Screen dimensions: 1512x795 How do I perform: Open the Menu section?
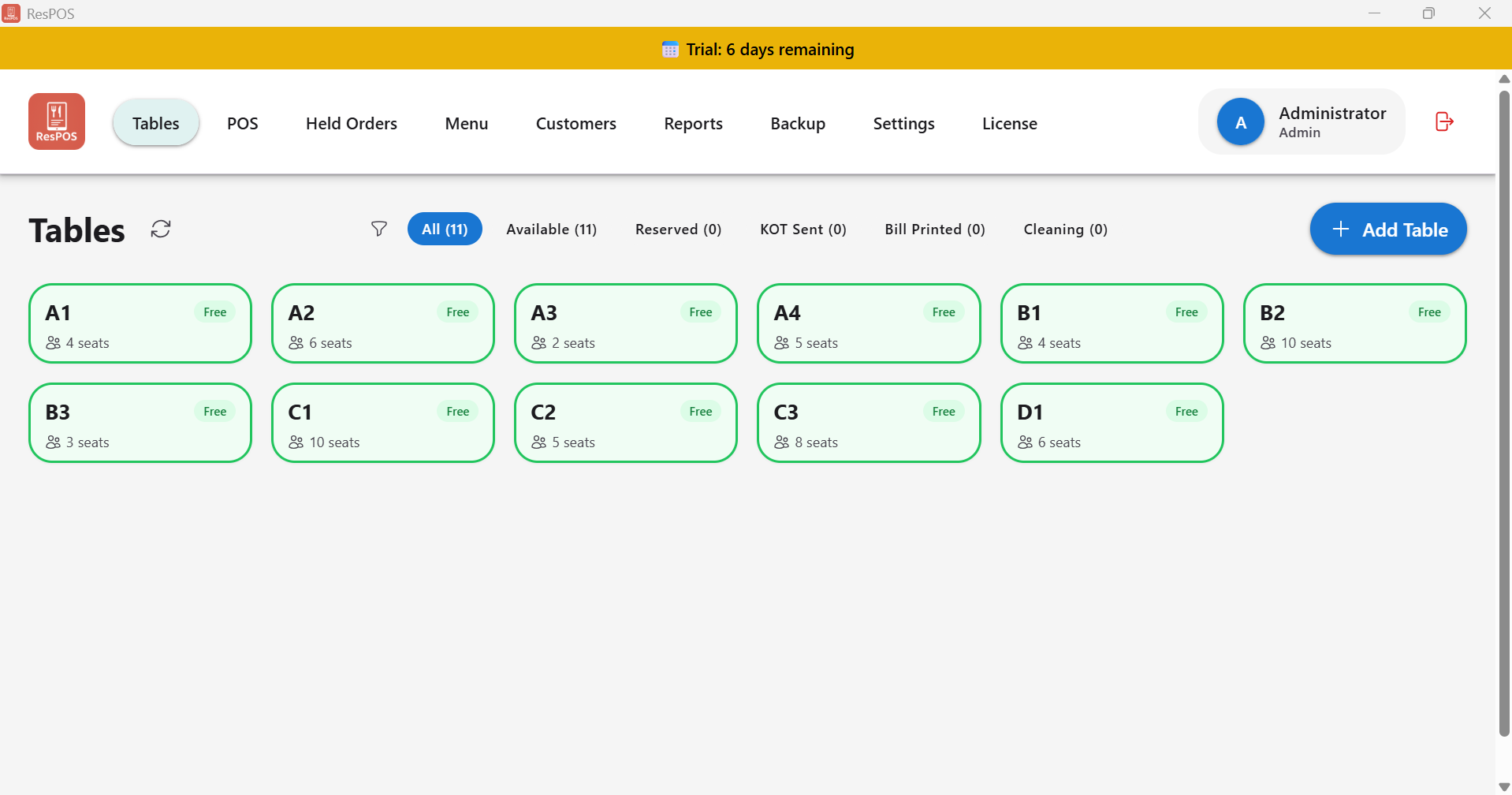(x=467, y=123)
